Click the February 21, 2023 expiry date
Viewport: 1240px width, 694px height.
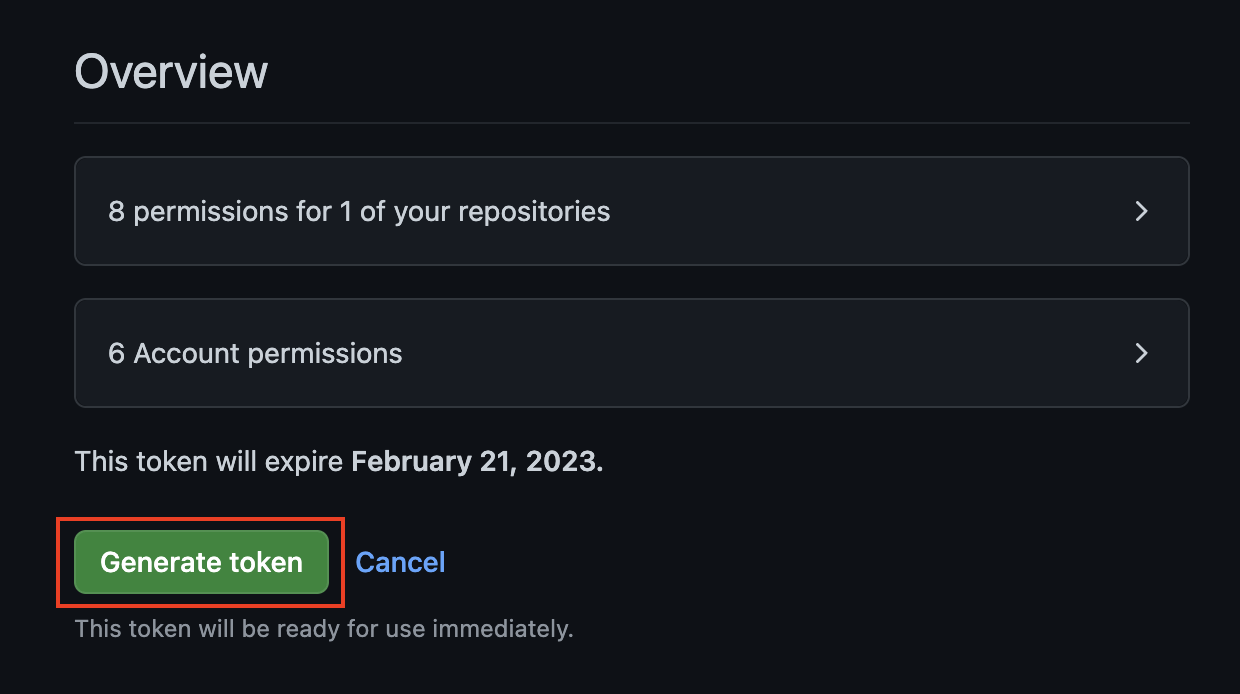click(477, 462)
